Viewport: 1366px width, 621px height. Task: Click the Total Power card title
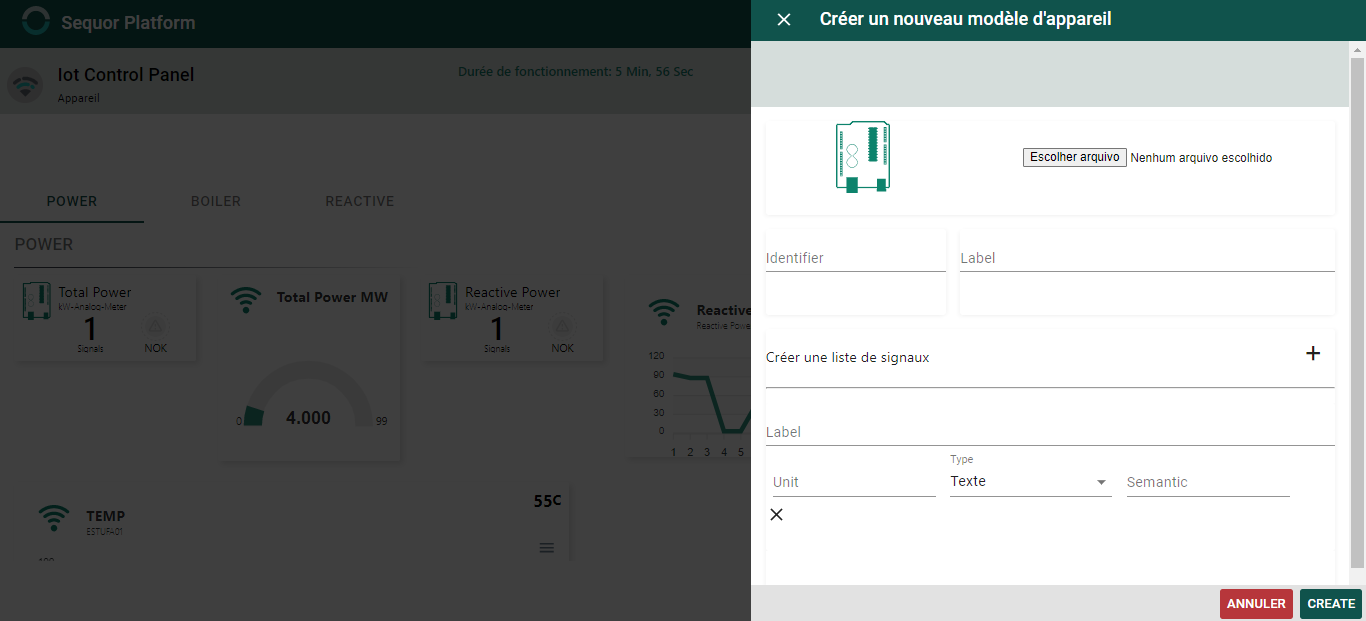pyautogui.click(x=95, y=292)
